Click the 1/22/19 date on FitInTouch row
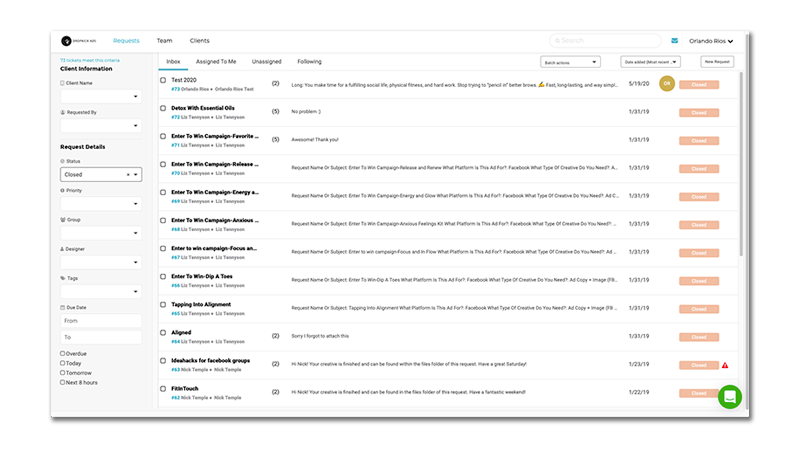800x449 pixels. pyautogui.click(x=639, y=392)
